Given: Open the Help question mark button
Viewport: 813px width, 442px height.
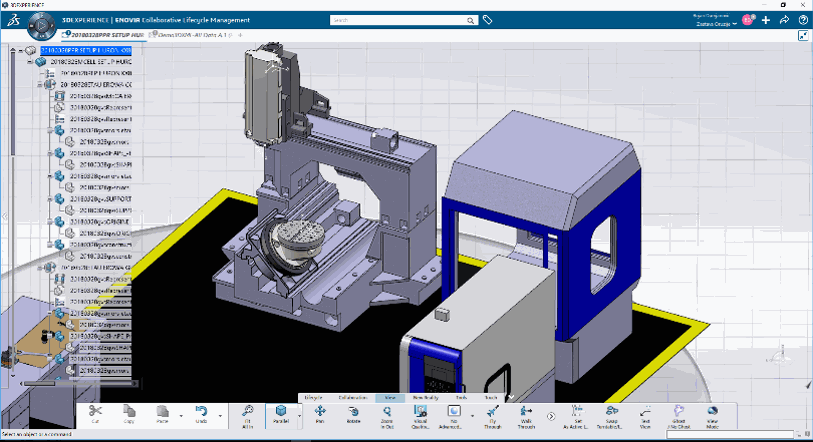Looking at the screenshot, I should coord(803,19).
